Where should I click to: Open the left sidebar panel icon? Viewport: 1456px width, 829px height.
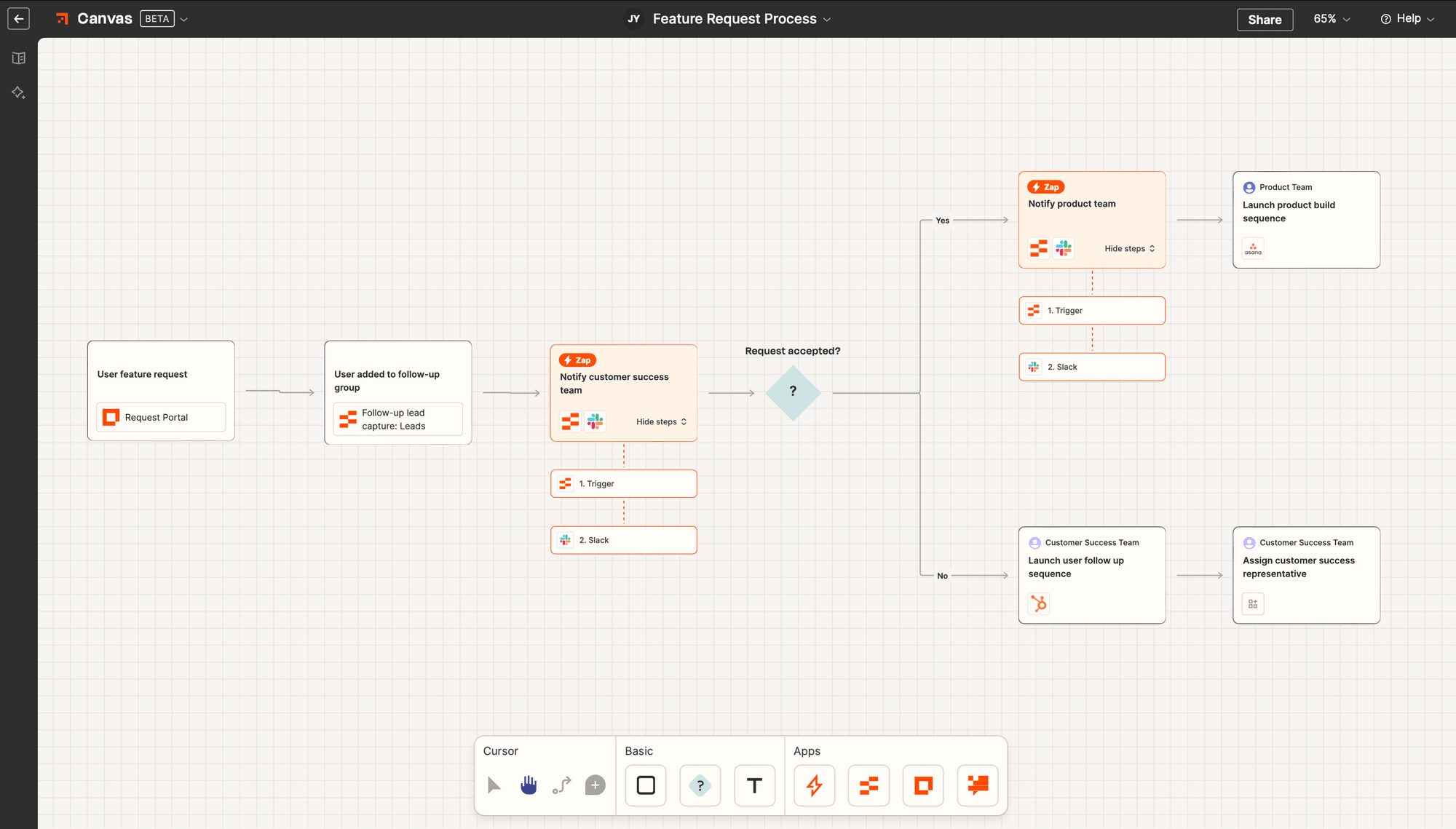coord(19,58)
